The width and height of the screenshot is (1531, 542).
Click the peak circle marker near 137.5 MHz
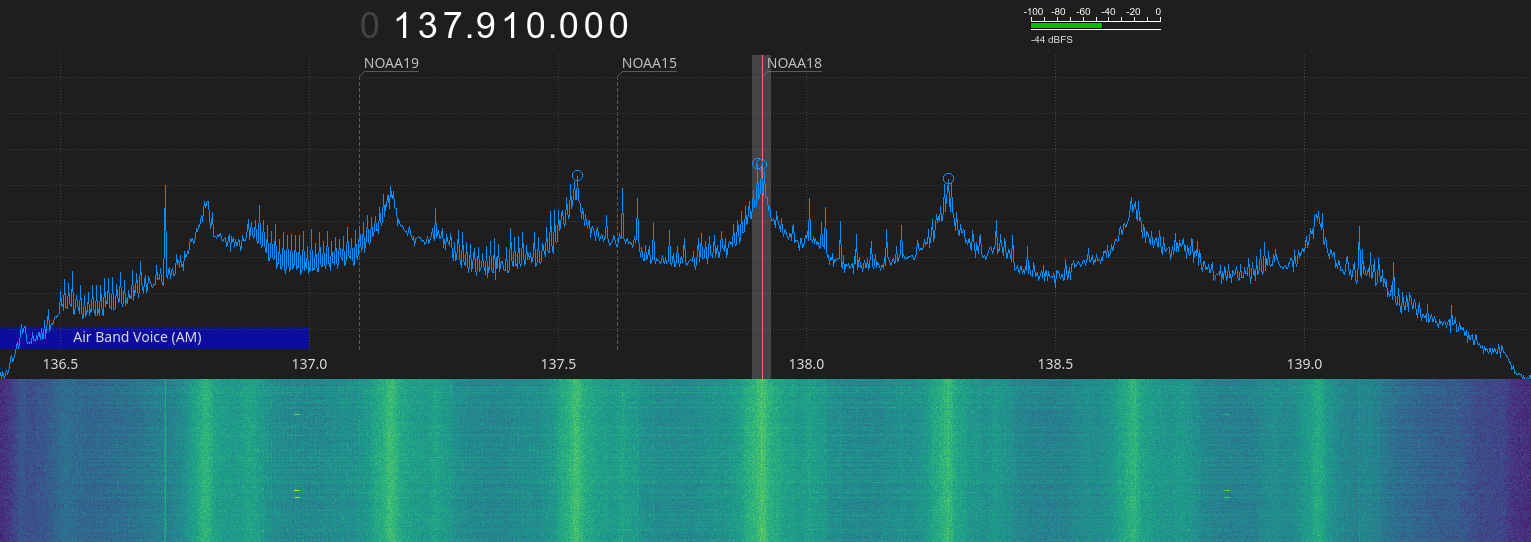[x=577, y=175]
